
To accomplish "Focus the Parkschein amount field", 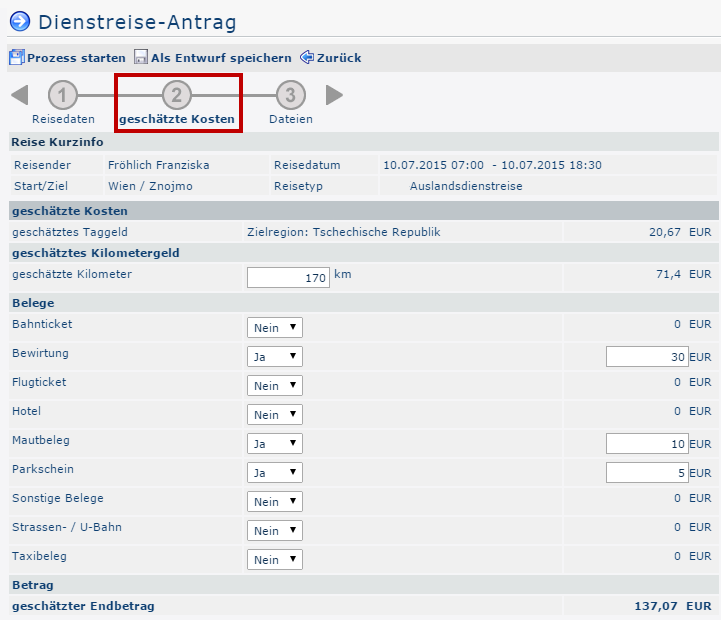I will coord(646,473).
